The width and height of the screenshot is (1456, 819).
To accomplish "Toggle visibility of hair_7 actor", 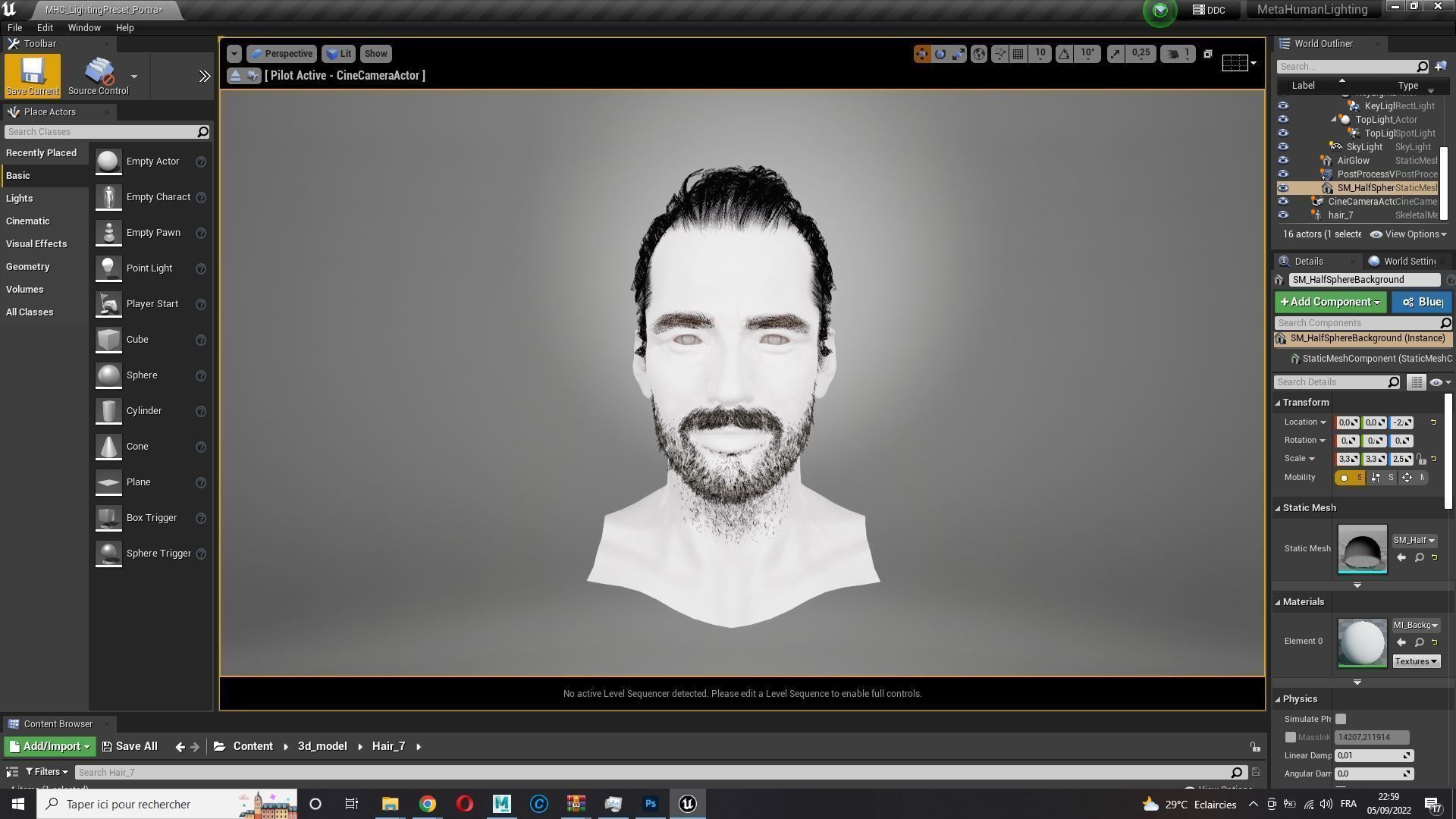I will click(1282, 215).
